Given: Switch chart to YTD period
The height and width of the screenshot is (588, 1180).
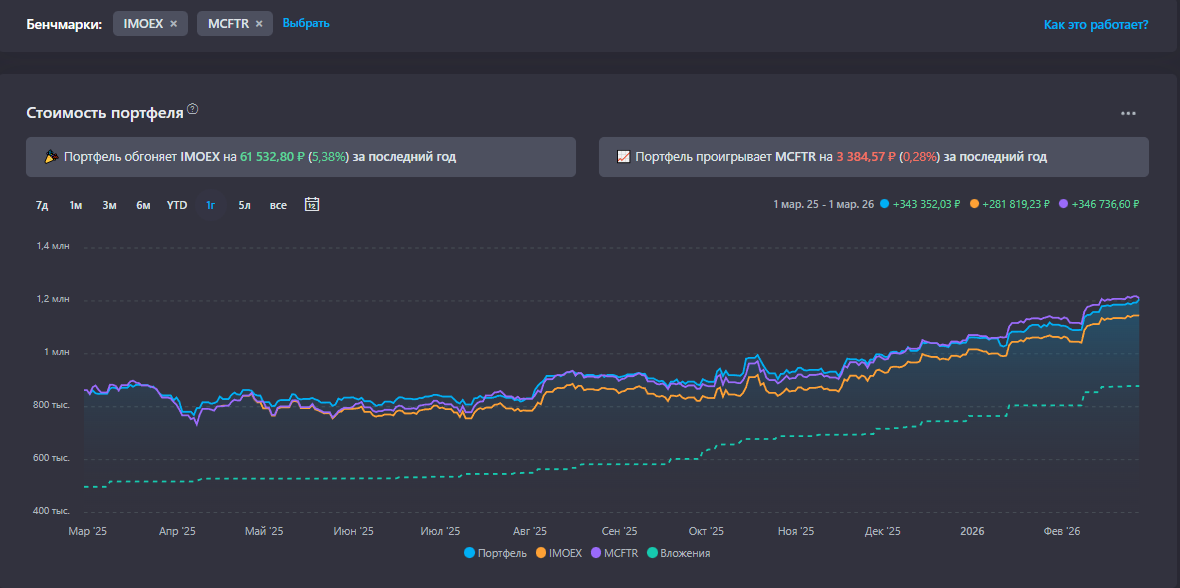Looking at the screenshot, I should pos(177,205).
